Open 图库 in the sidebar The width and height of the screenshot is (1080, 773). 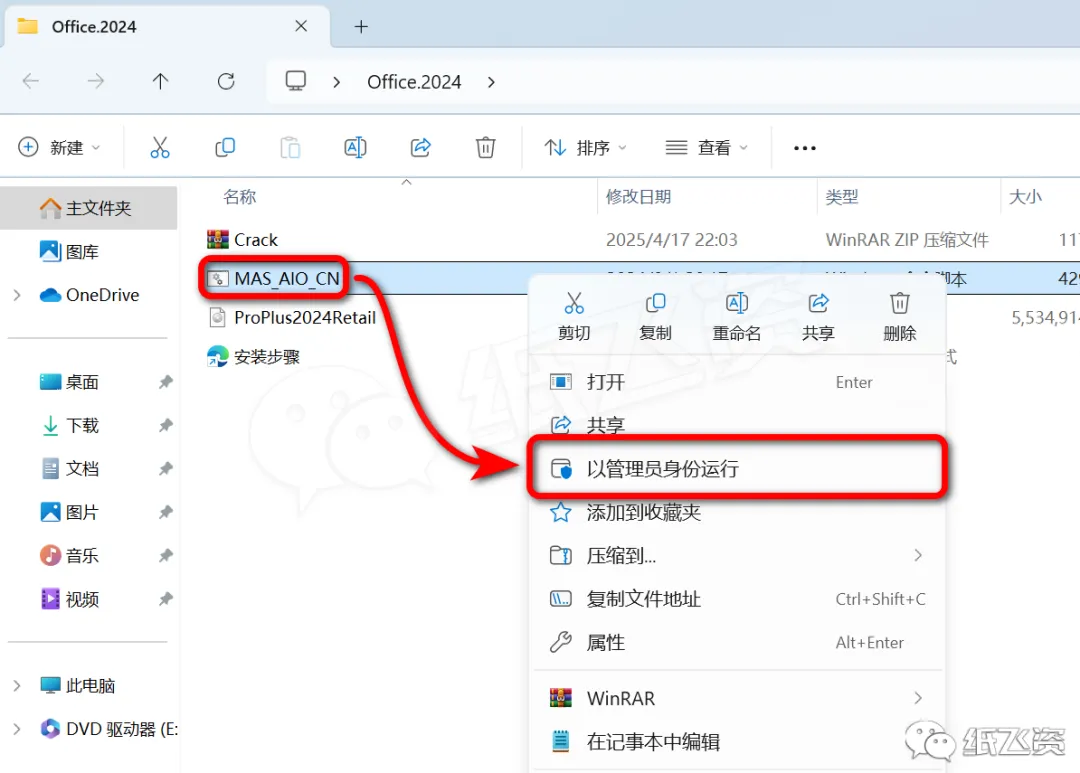[70, 251]
